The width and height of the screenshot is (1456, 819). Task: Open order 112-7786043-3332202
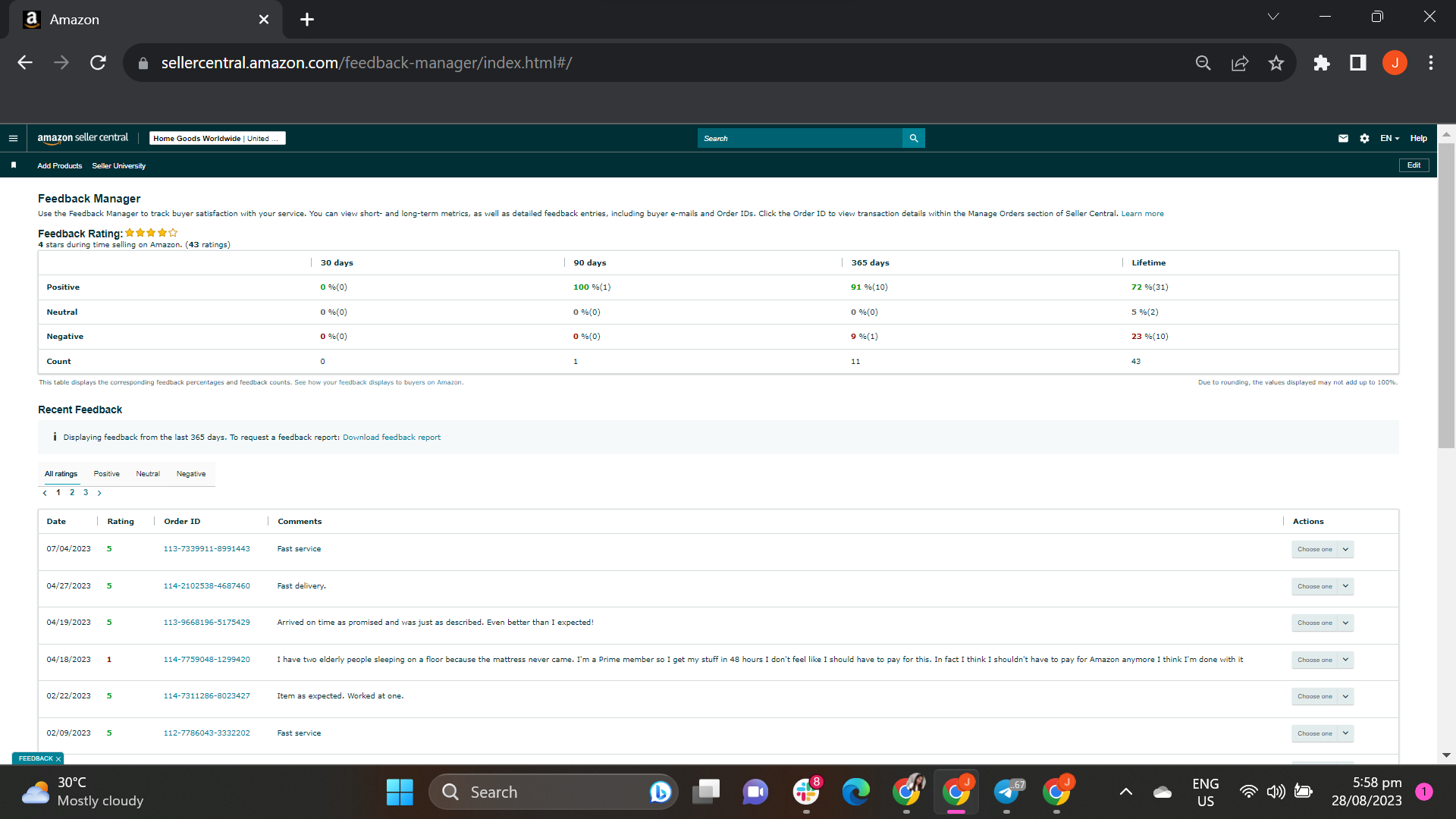(x=206, y=733)
